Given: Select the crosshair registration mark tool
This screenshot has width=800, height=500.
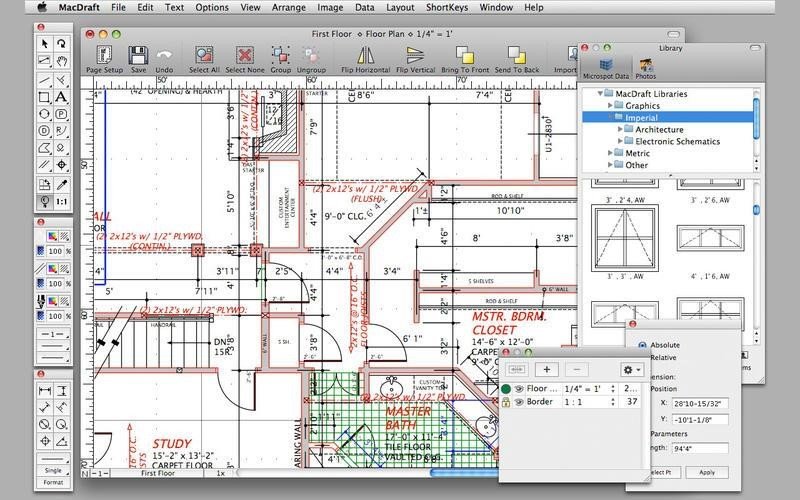Looking at the screenshot, I should coord(62,165).
